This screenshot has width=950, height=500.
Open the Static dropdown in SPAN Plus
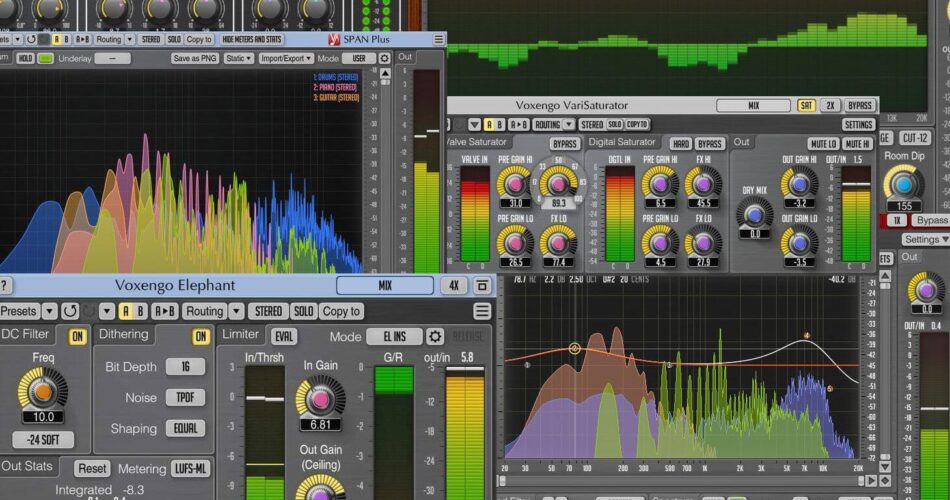pyautogui.click(x=239, y=58)
